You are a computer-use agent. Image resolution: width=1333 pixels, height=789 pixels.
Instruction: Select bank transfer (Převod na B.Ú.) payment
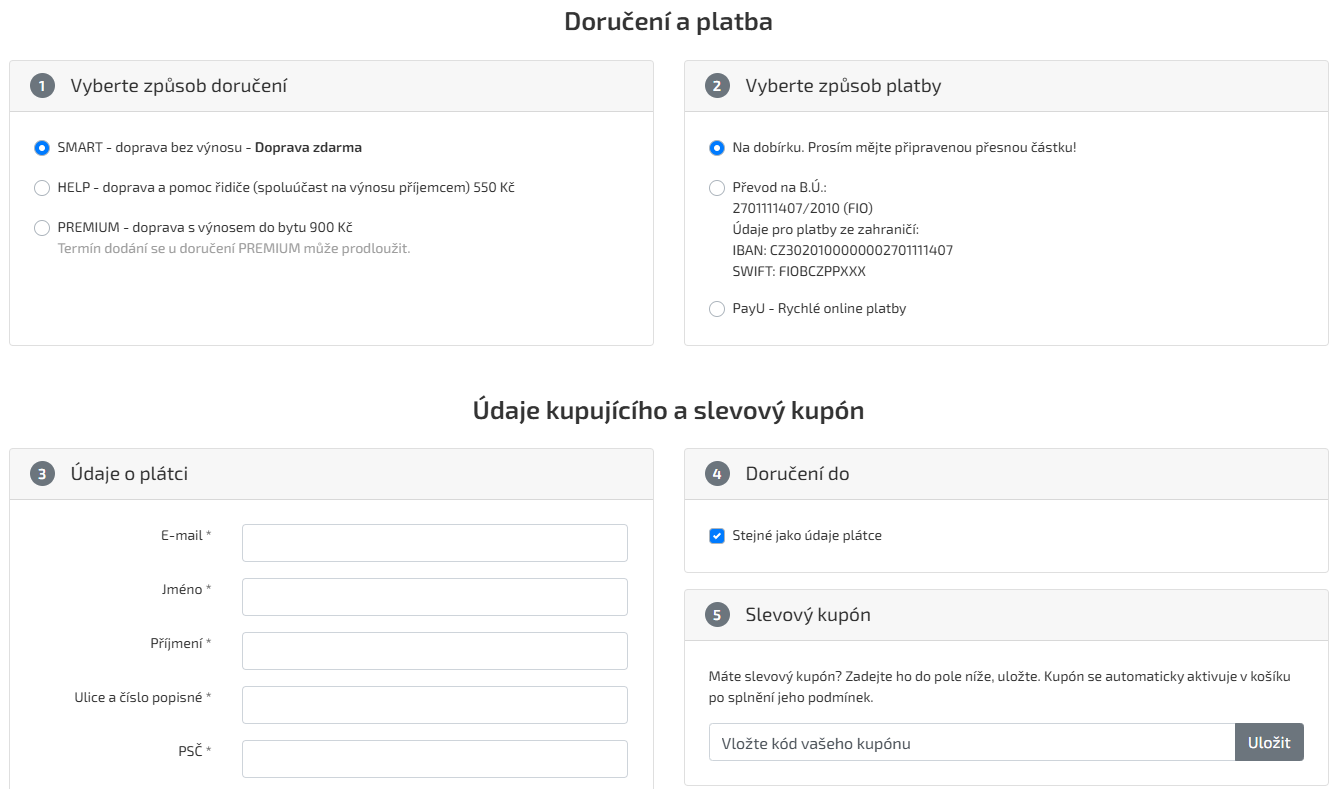tap(717, 188)
